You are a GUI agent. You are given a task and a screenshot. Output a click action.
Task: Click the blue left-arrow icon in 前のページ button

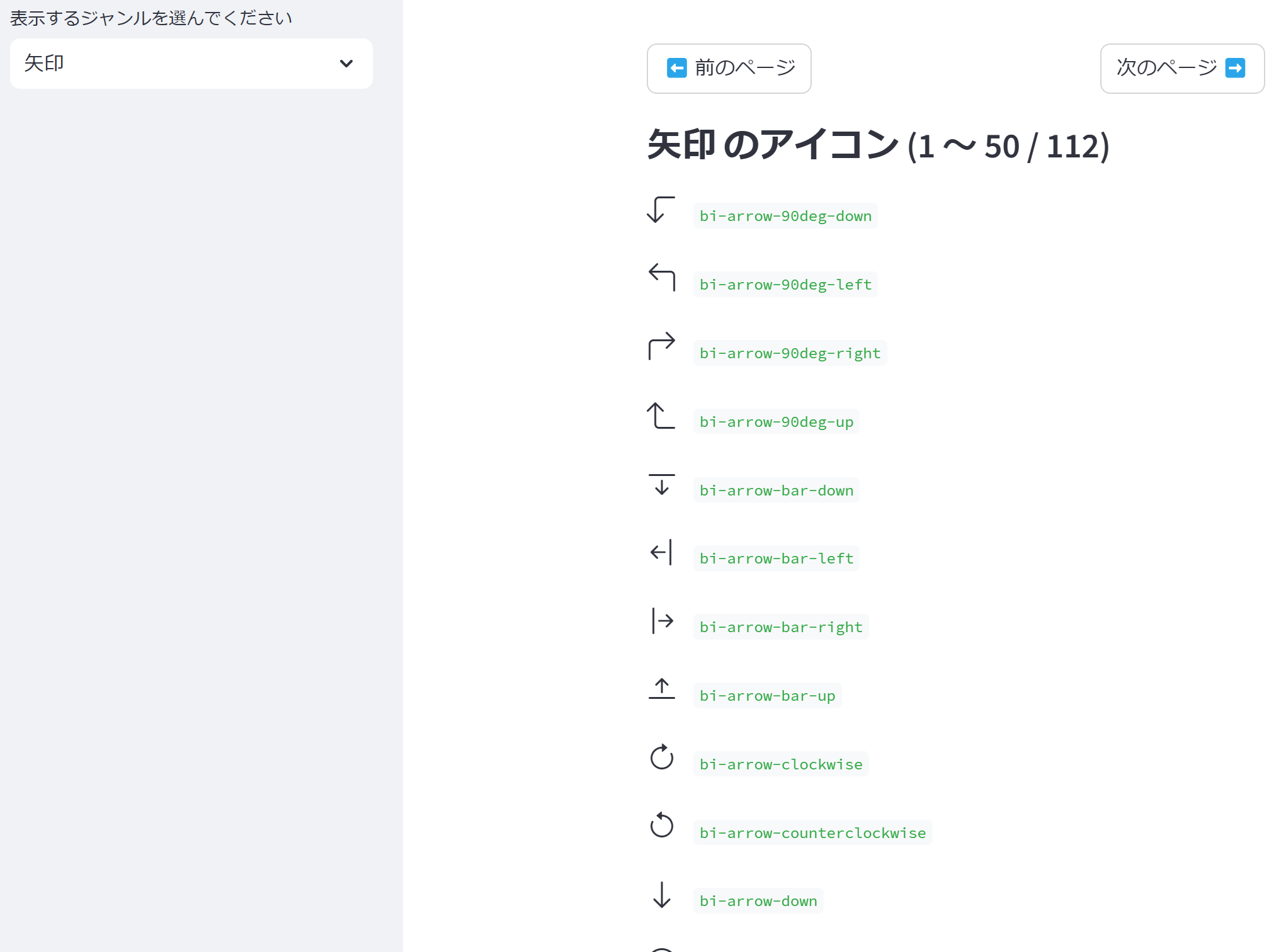[676, 68]
